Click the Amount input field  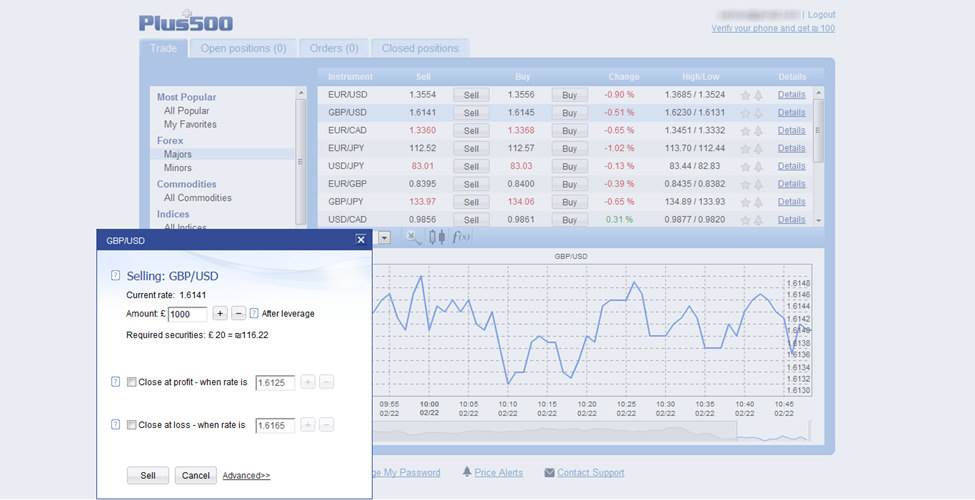(187, 314)
